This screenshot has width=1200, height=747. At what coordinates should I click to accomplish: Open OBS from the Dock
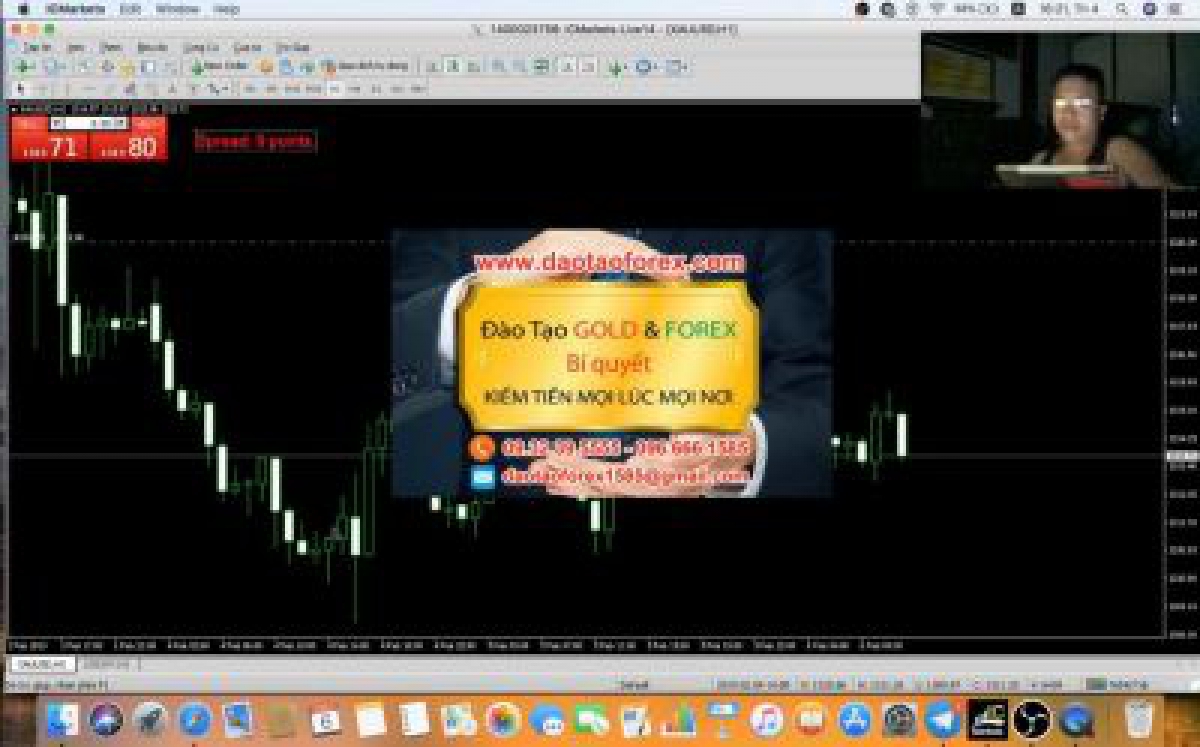pyautogui.click(x=1031, y=720)
